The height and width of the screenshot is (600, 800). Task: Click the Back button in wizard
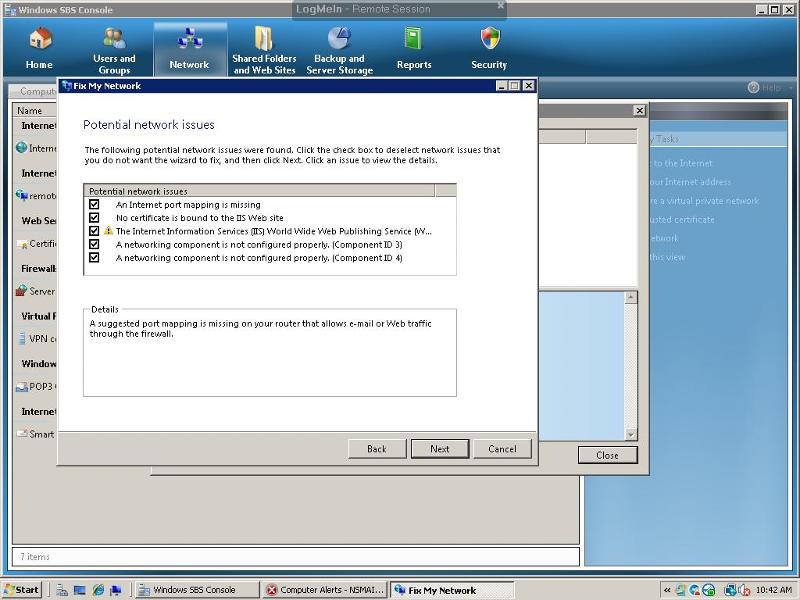[x=377, y=449]
